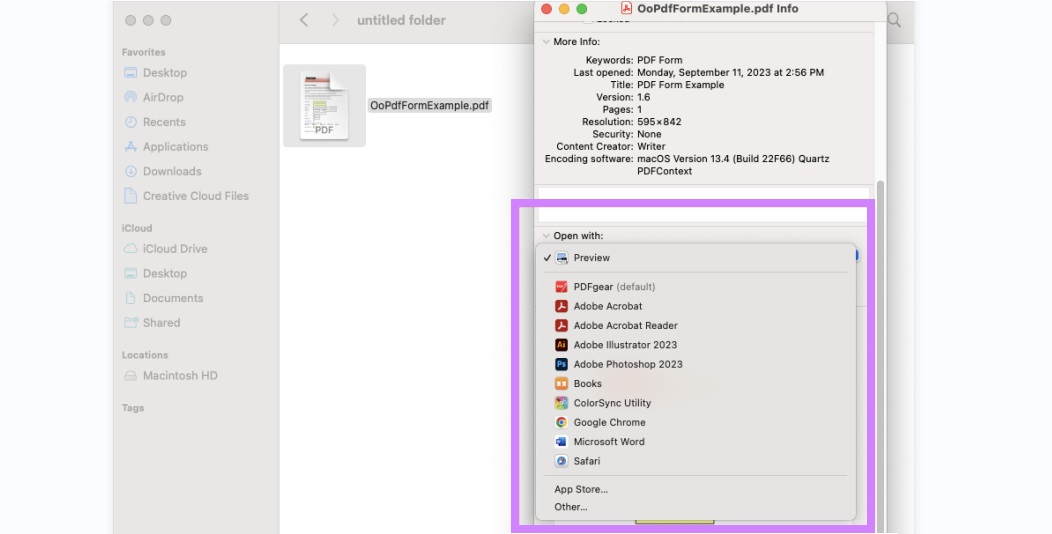The height and width of the screenshot is (534, 1052).
Task: Select OoPdfFormExample.pdf file thumbnail
Action: tap(324, 105)
